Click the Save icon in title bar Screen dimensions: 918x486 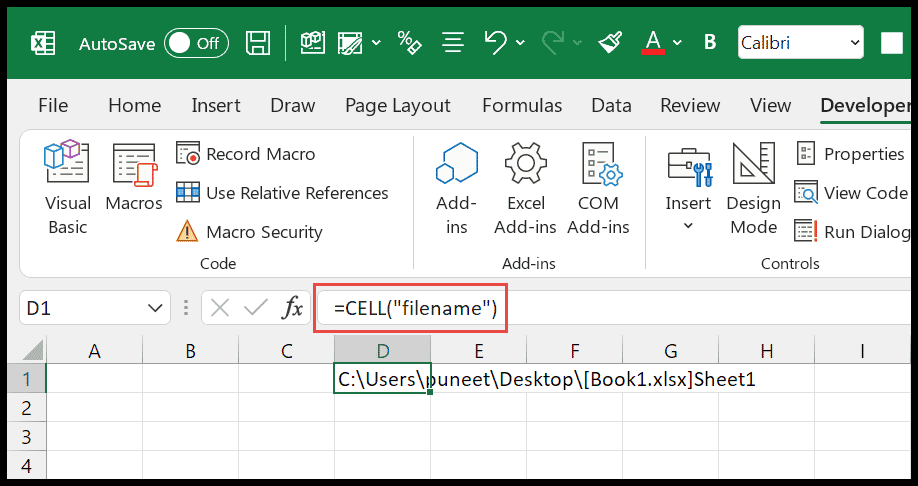tap(258, 43)
